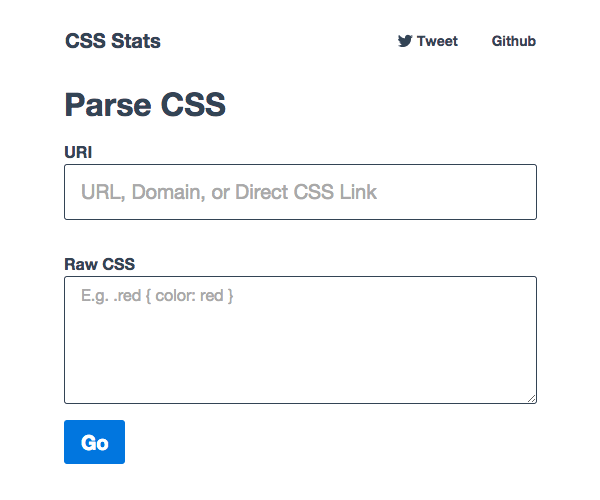
Task: Click the right end of the URI text box
Action: click(x=520, y=192)
